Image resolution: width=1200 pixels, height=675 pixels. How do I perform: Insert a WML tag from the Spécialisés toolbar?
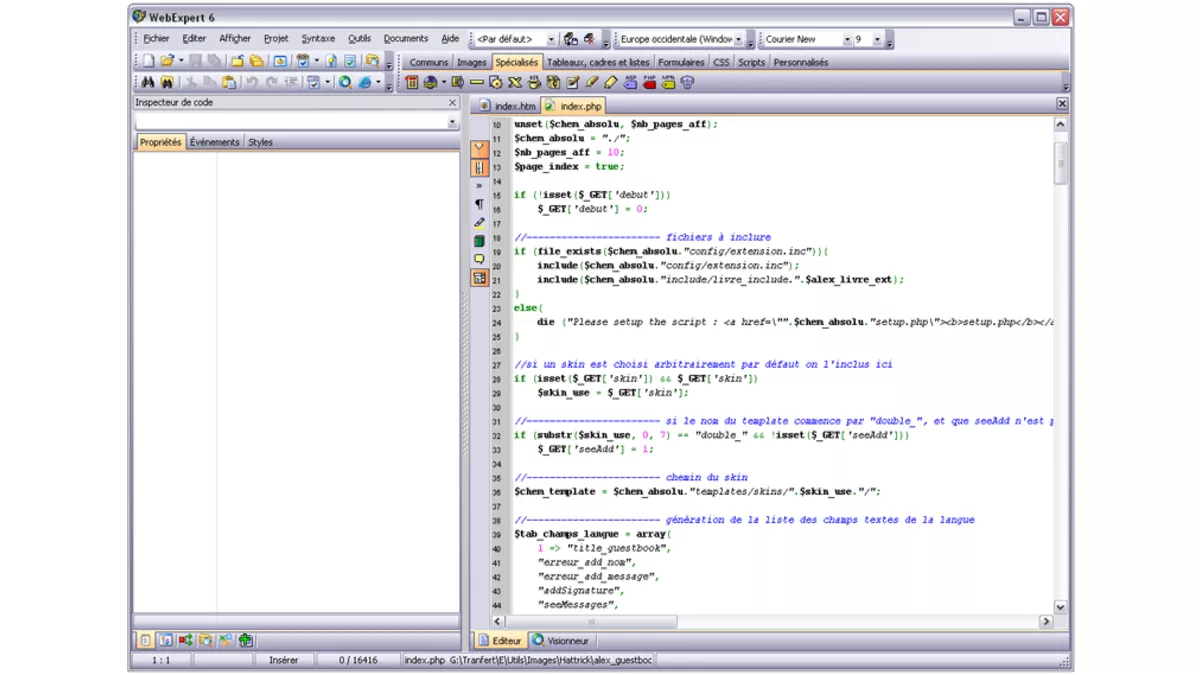click(666, 83)
